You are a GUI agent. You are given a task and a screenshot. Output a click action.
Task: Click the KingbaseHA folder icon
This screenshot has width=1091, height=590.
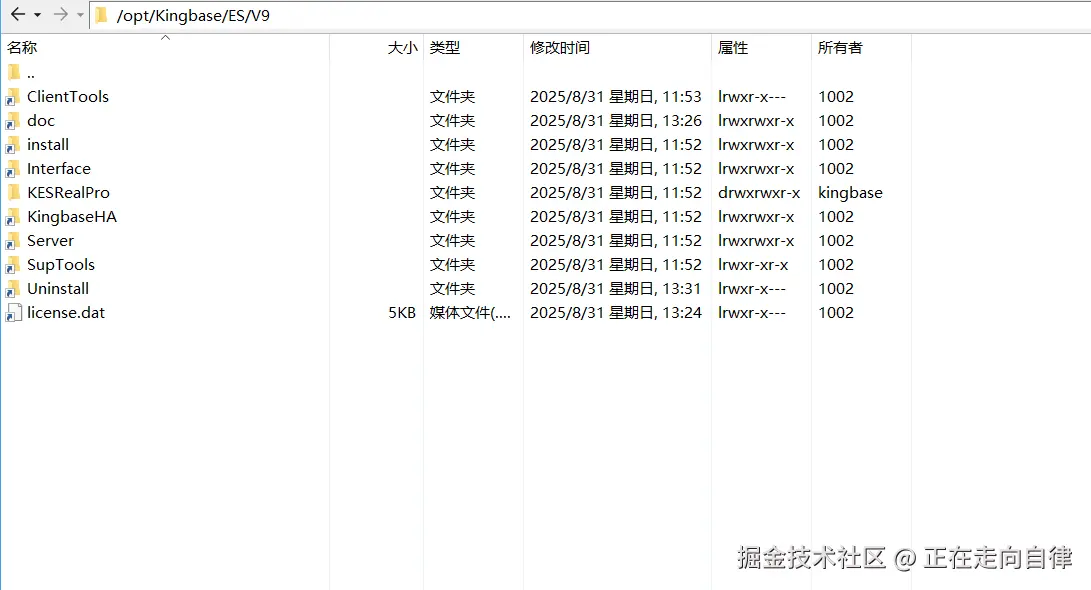pyautogui.click(x=13, y=217)
